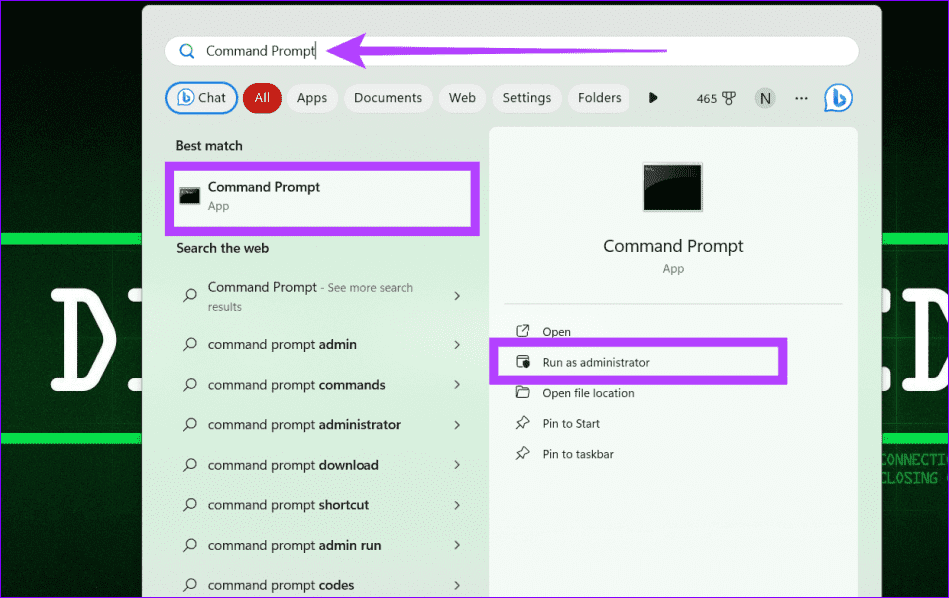The height and width of the screenshot is (598, 949).
Task: Click the search magnifier icon in search box
Action: (x=187, y=51)
